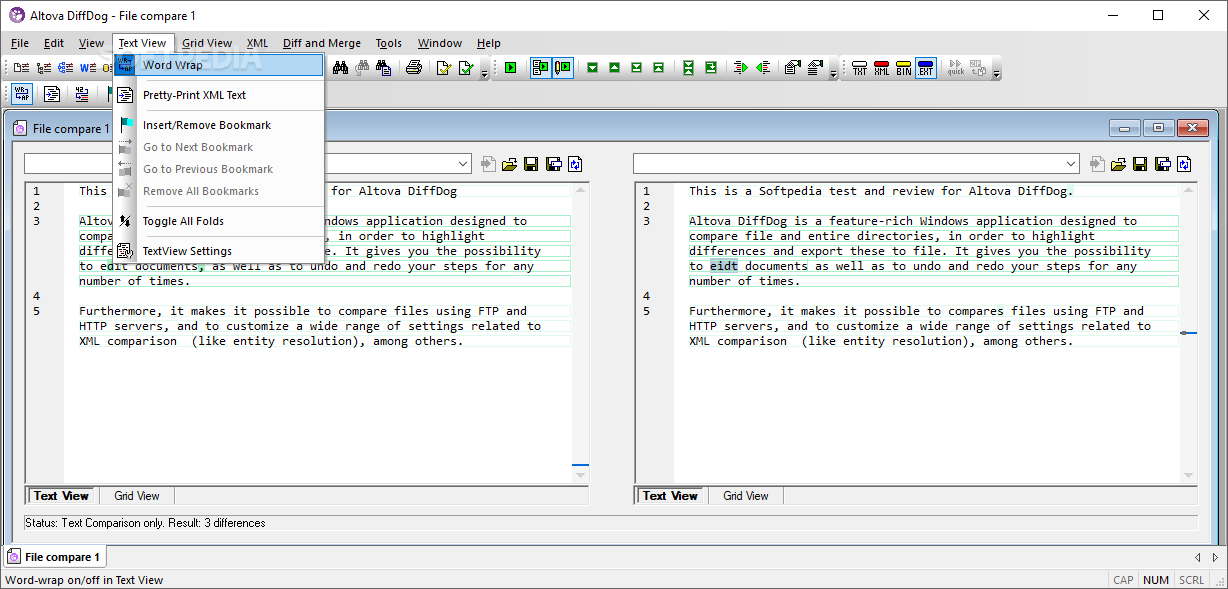Switch right pane to Grid View tab
1228x589 pixels.
click(x=746, y=496)
